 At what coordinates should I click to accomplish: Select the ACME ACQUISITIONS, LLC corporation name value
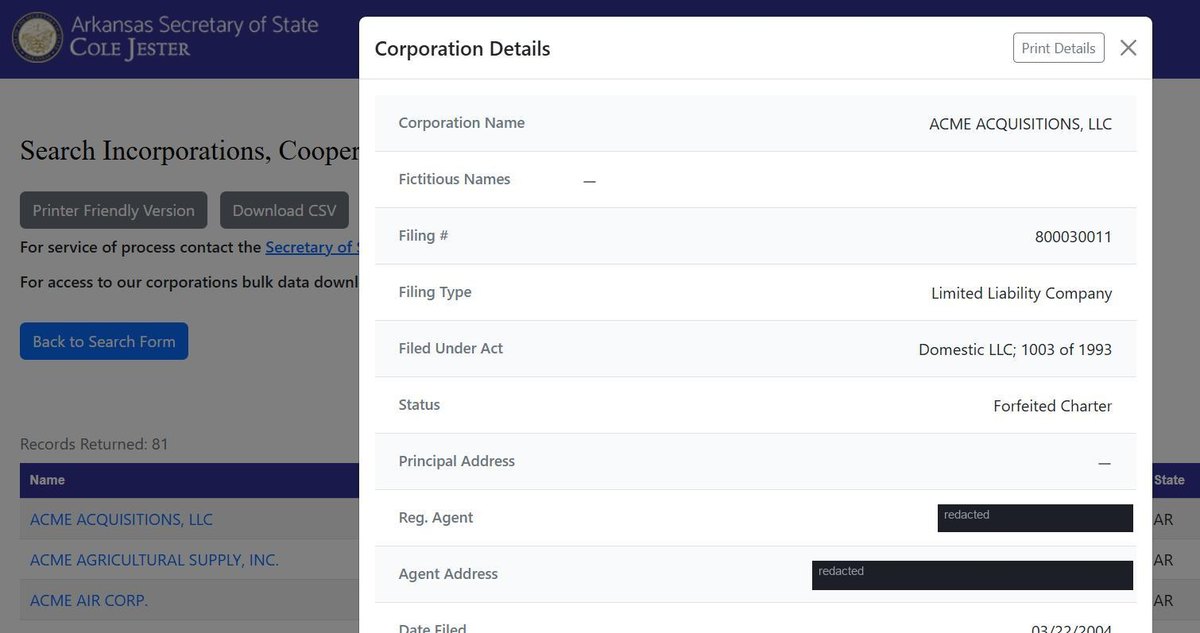[x=1020, y=124]
